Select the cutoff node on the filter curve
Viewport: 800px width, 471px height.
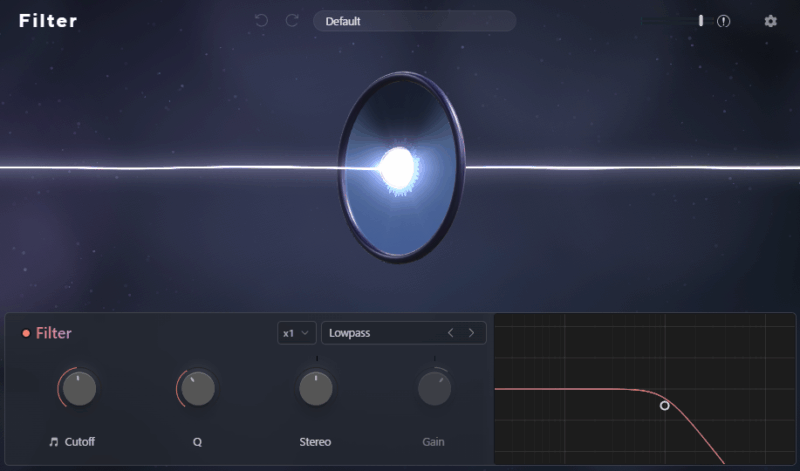pyautogui.click(x=665, y=405)
